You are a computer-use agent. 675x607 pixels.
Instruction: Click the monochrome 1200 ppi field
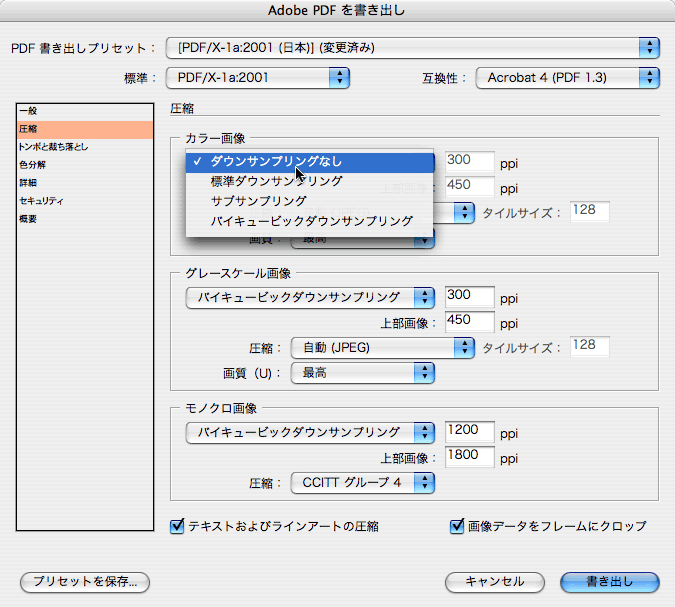pyautogui.click(x=470, y=432)
